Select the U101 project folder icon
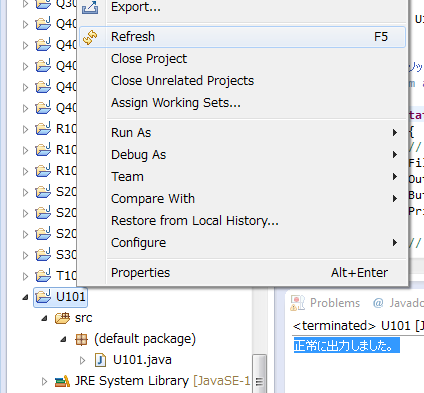Image resolution: width=424 pixels, height=393 pixels. point(43,296)
